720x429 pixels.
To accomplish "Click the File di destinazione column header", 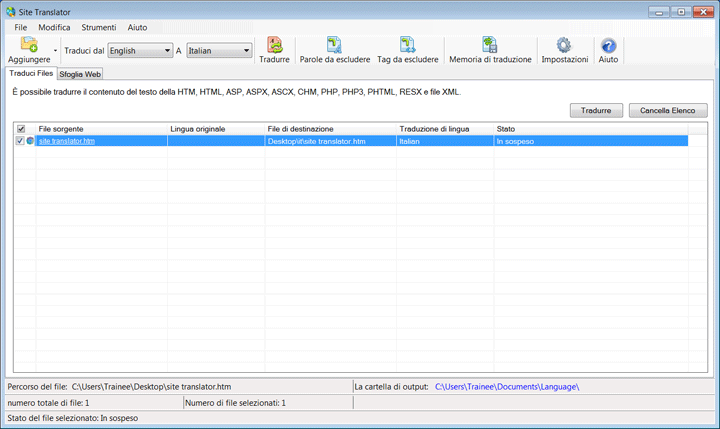I will coord(330,129).
